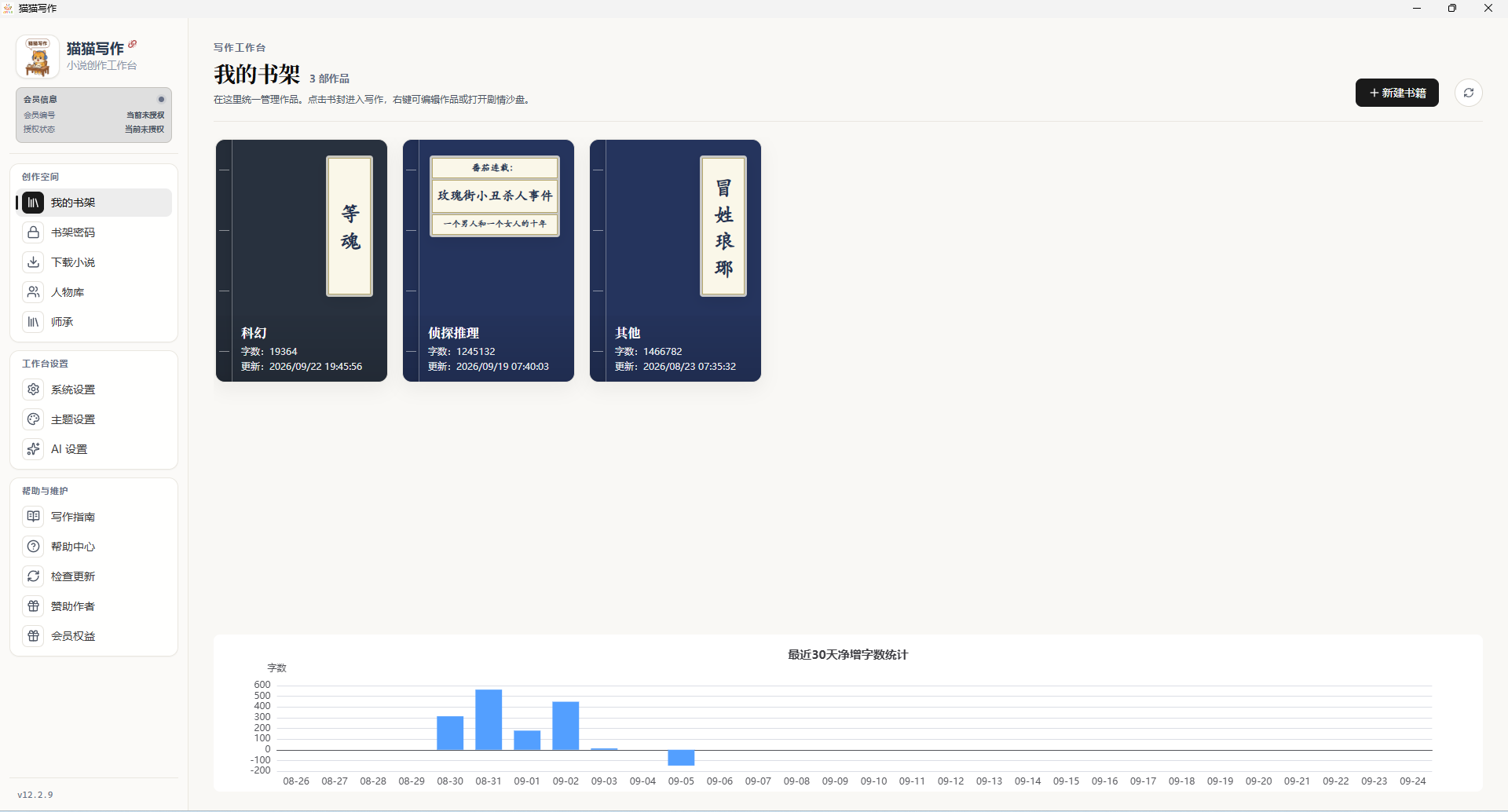The width and height of the screenshot is (1508, 812).
Task: Click the 主题设置 palette icon
Action: pos(33,419)
